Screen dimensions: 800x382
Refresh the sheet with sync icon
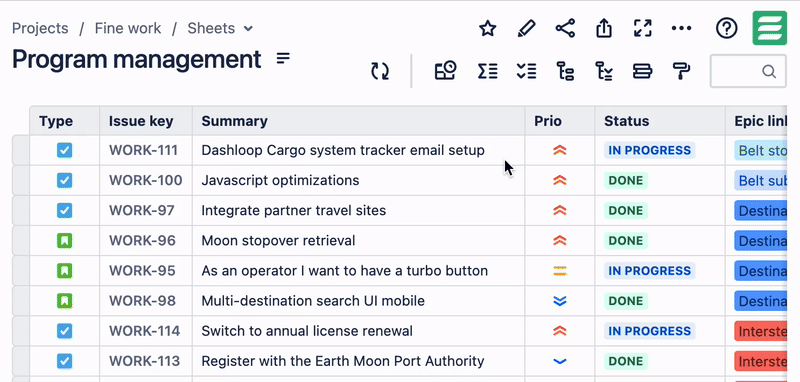tap(380, 71)
